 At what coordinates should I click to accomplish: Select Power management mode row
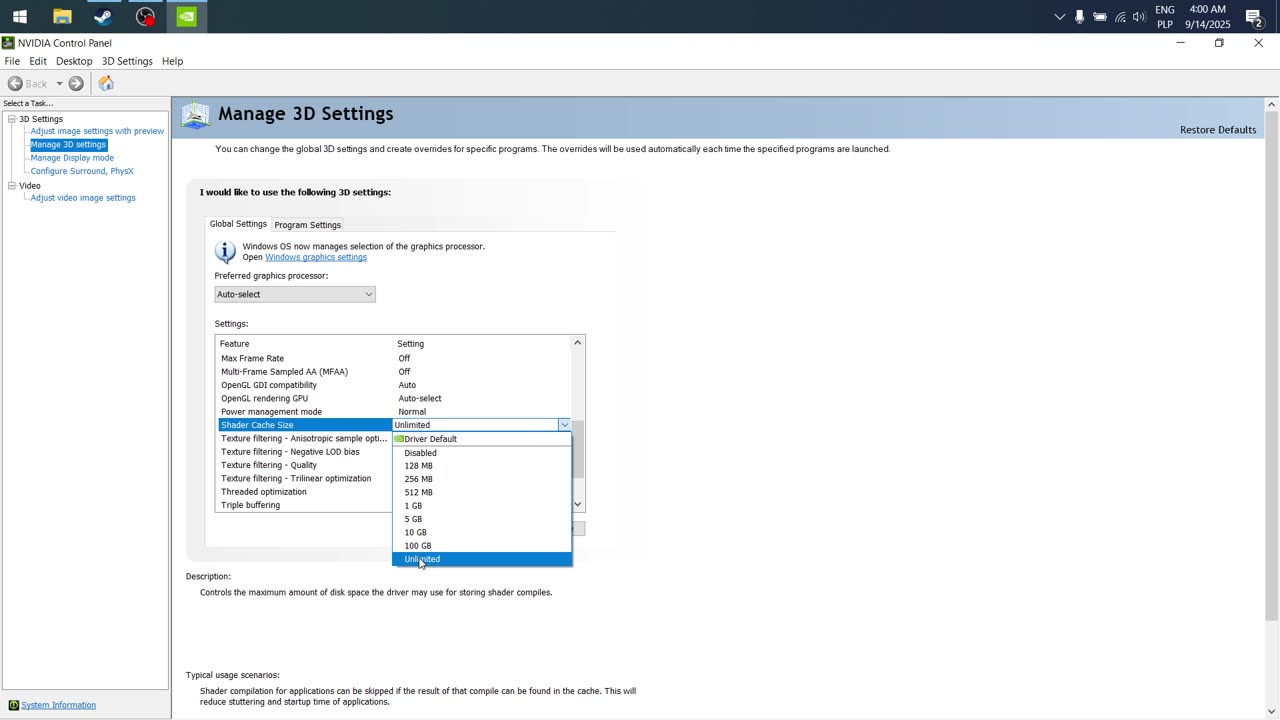point(394,412)
